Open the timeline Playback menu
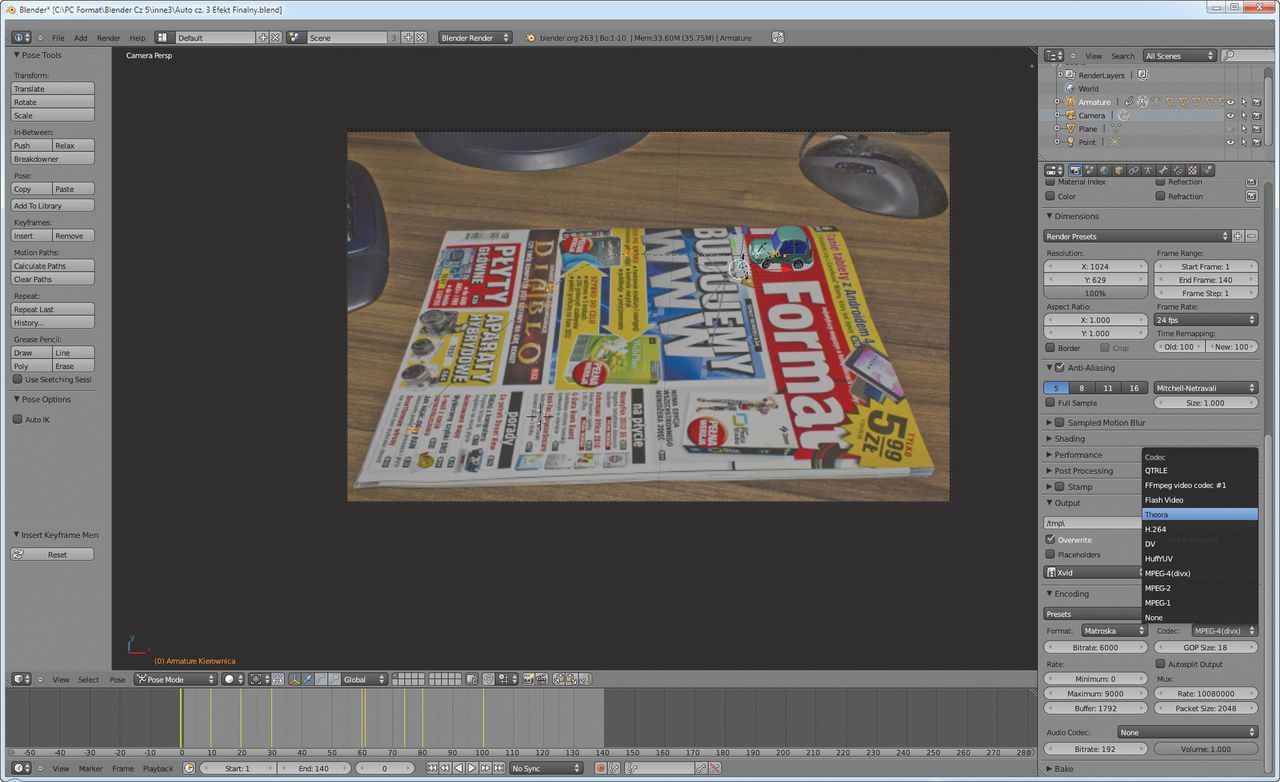Screen dimensions: 1280x782 158,768
